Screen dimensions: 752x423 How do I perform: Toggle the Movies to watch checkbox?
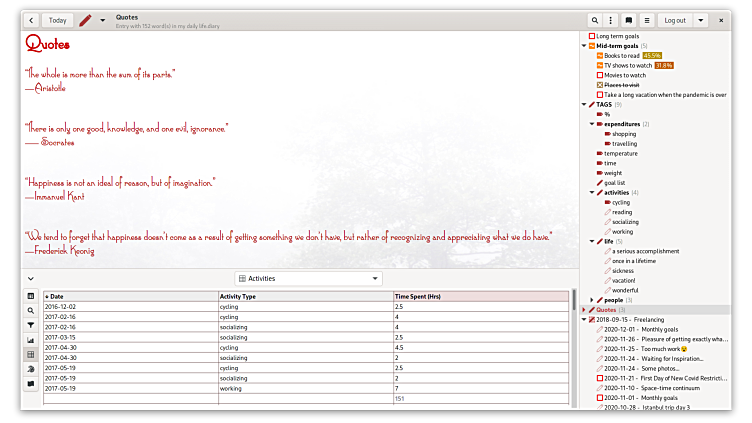point(600,75)
